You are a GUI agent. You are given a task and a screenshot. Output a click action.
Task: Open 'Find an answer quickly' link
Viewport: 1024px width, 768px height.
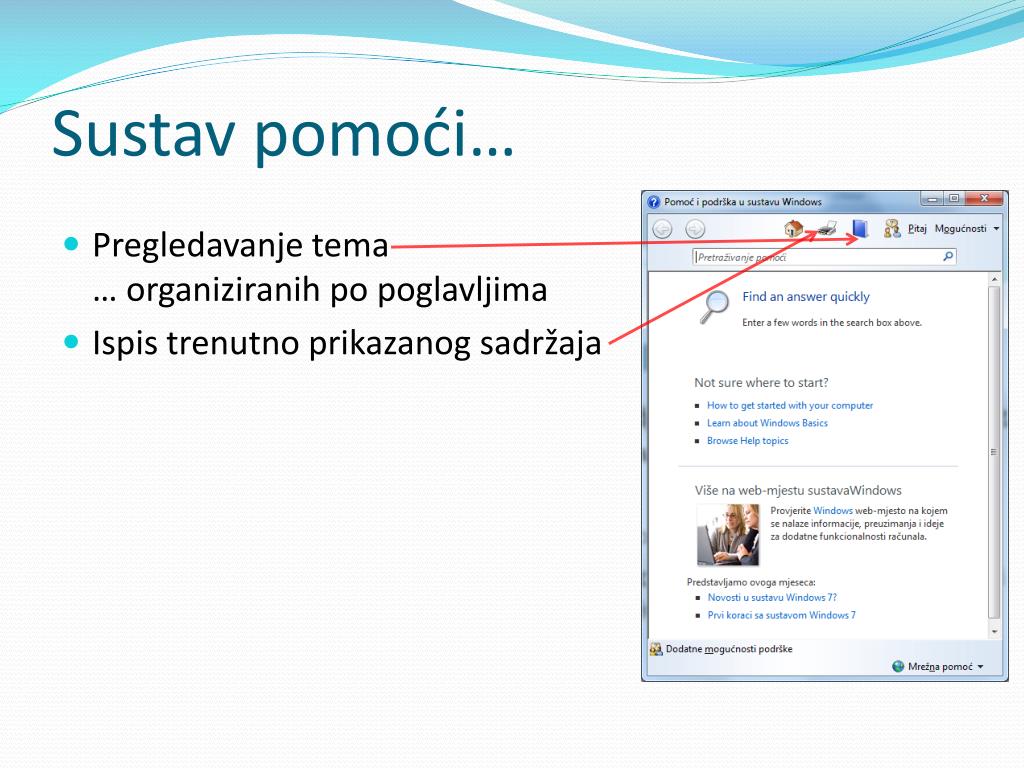pyautogui.click(x=806, y=296)
